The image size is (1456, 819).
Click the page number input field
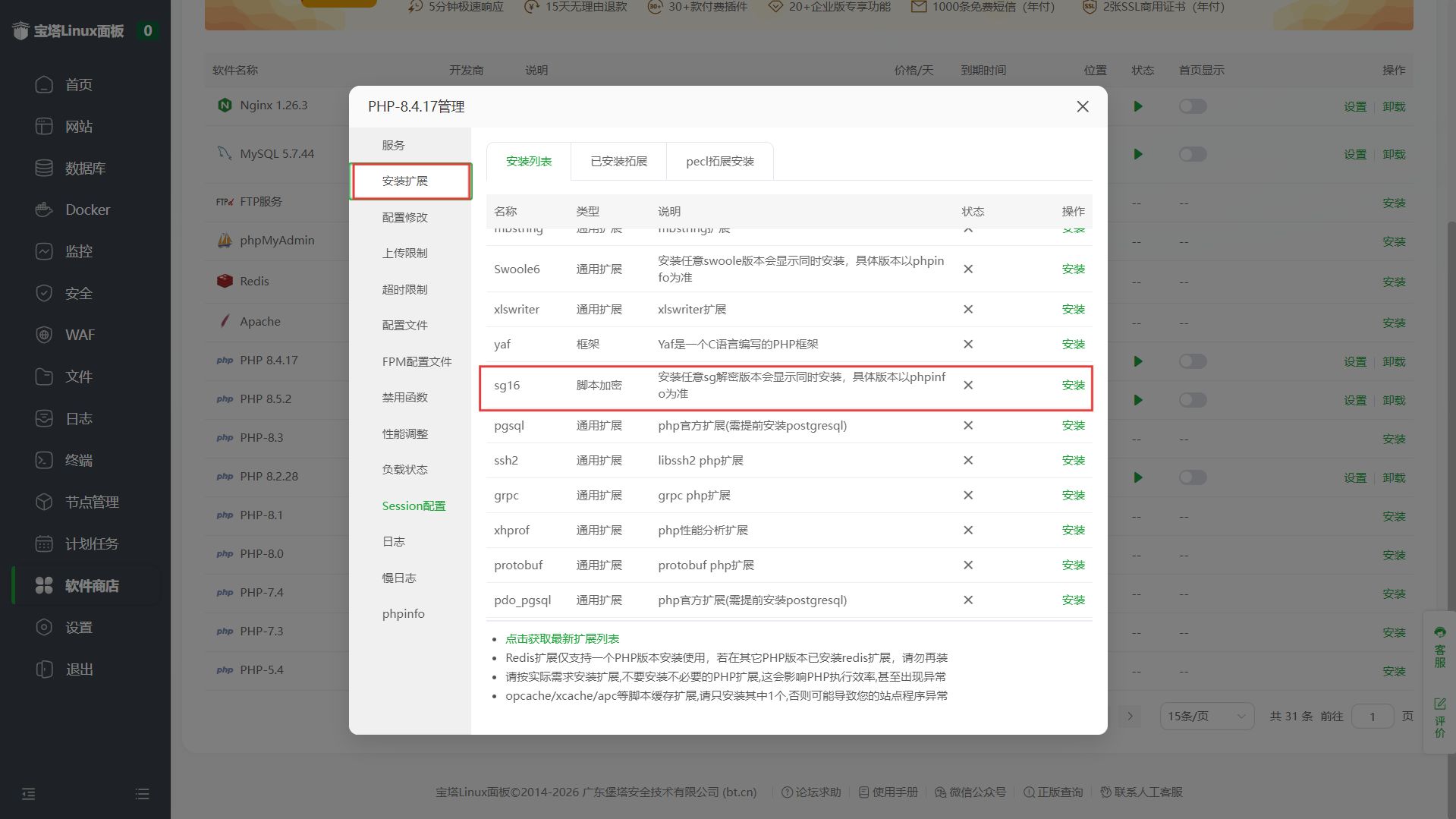(x=1372, y=717)
